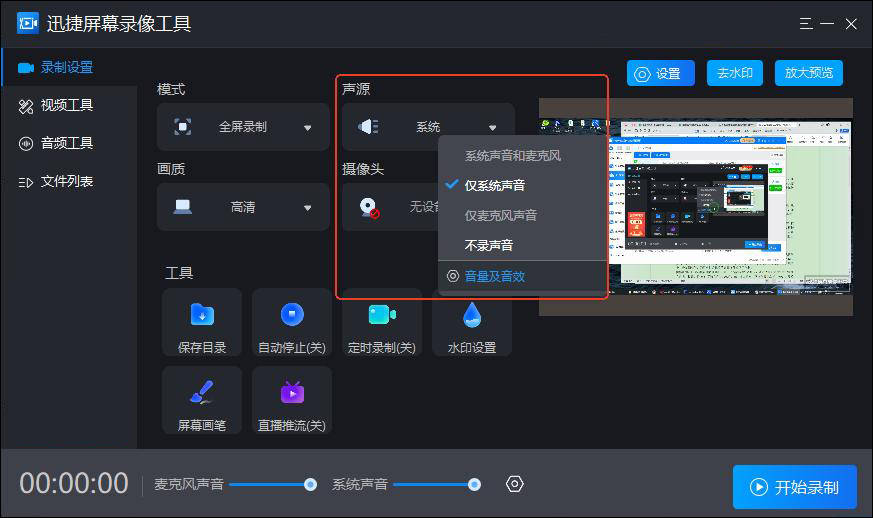
Task: Expand the 模式 全屏录制 dropdown
Action: 243,127
